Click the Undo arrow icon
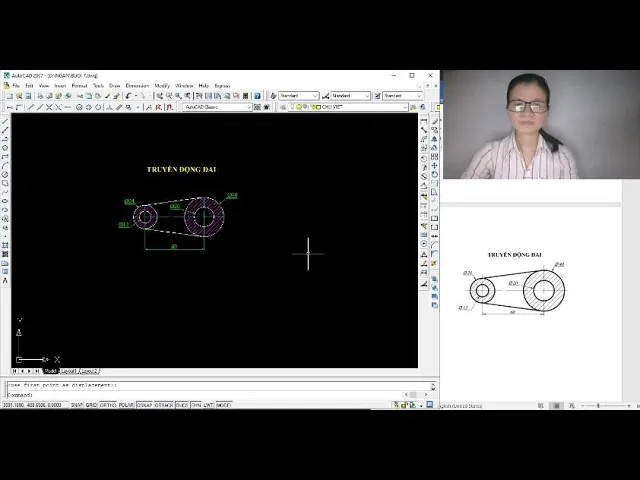This screenshot has height=480, width=640. coord(129,96)
